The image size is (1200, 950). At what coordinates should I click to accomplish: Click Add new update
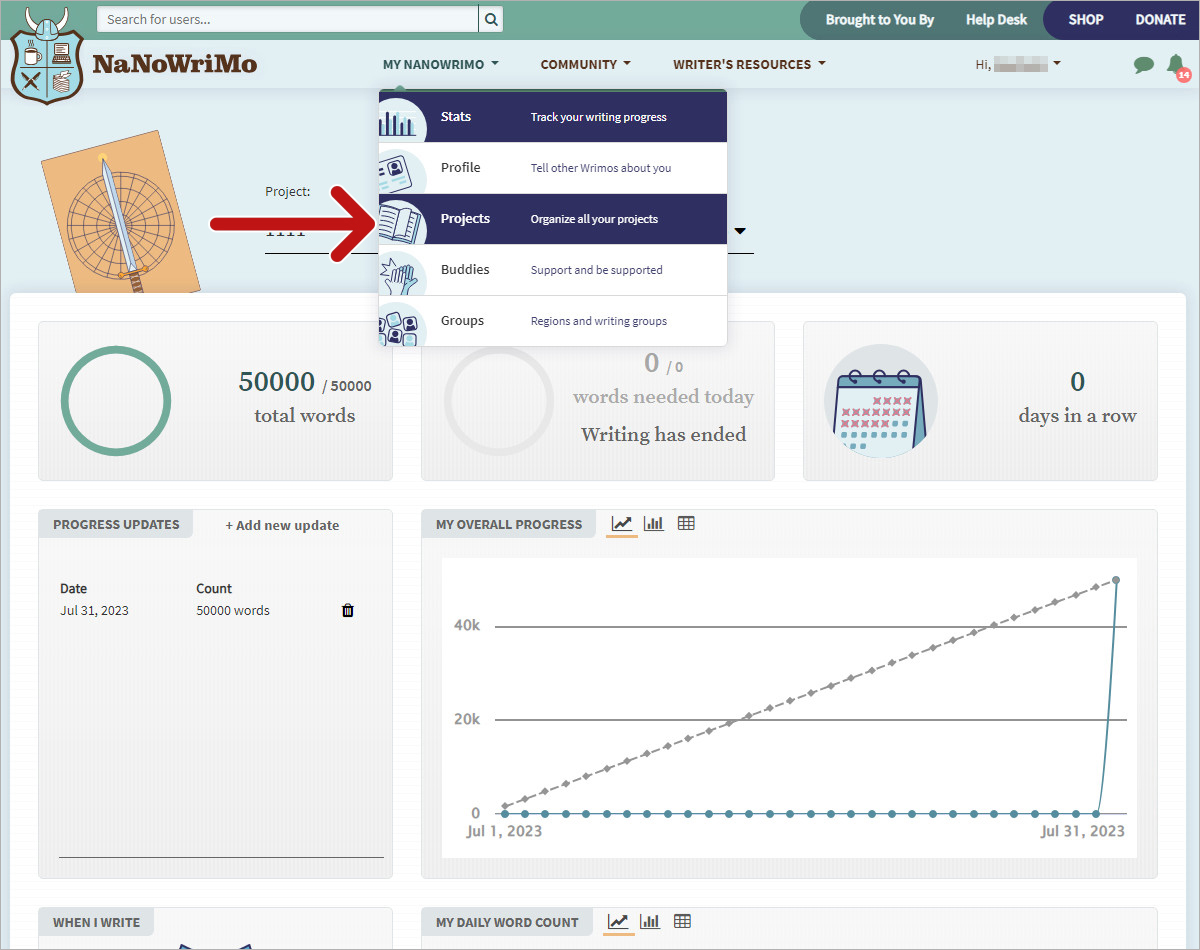point(282,525)
